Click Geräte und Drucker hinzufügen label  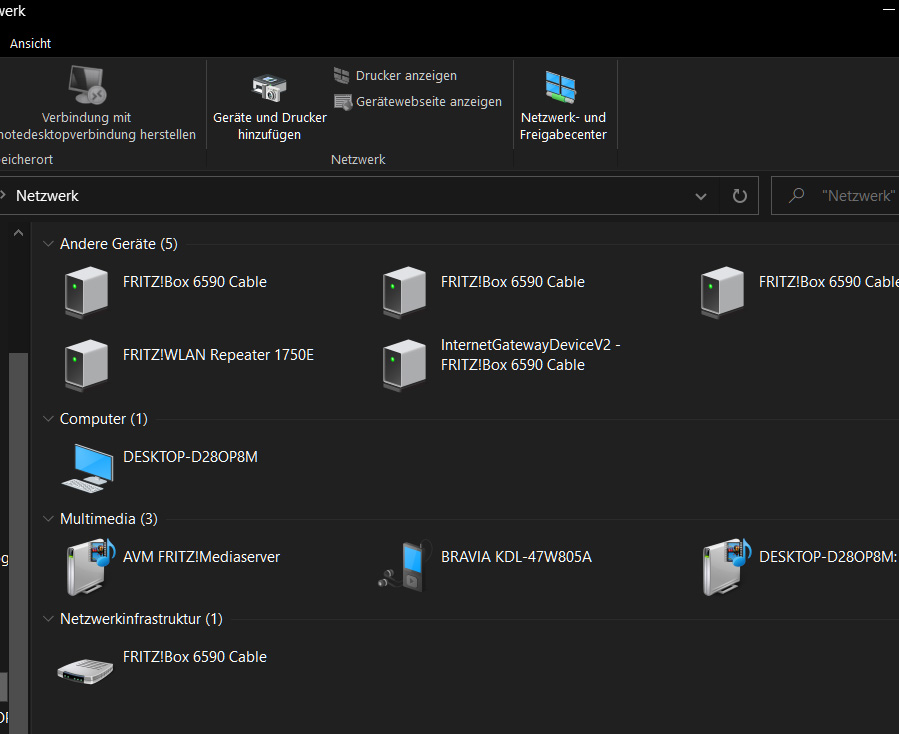pyautogui.click(x=269, y=126)
